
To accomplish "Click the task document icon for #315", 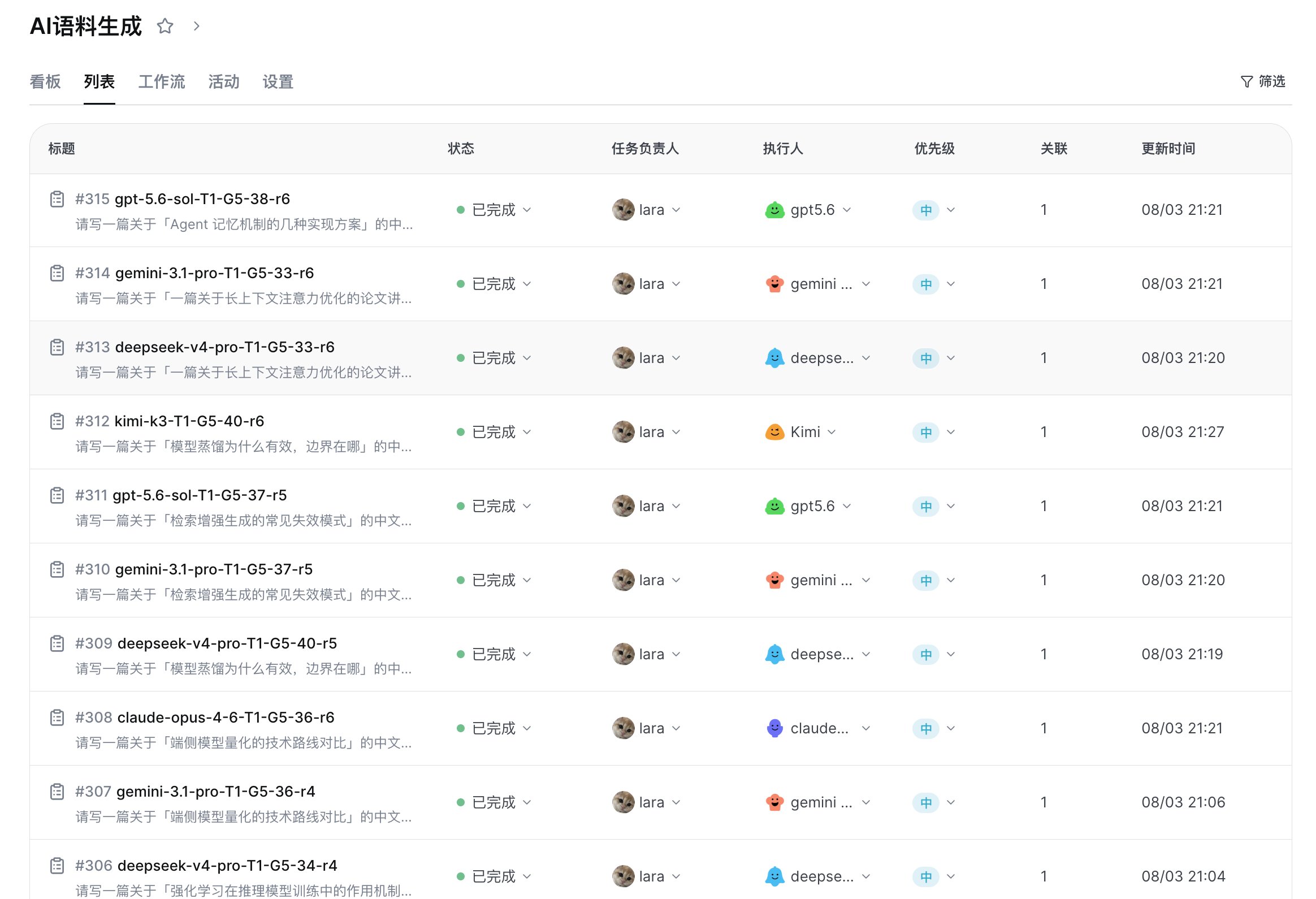I will 57,199.
